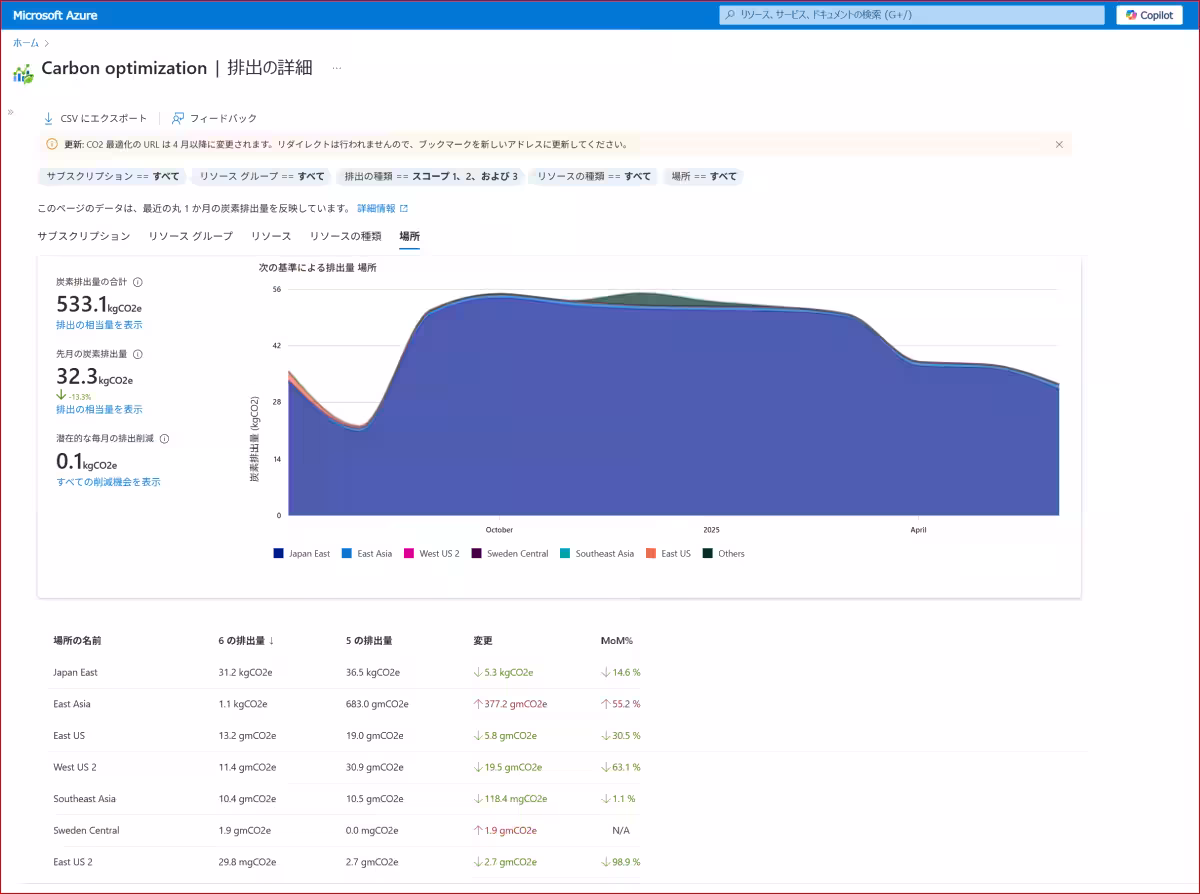Open the 場所 filter pill
This screenshot has width=1200, height=894.
point(704,176)
